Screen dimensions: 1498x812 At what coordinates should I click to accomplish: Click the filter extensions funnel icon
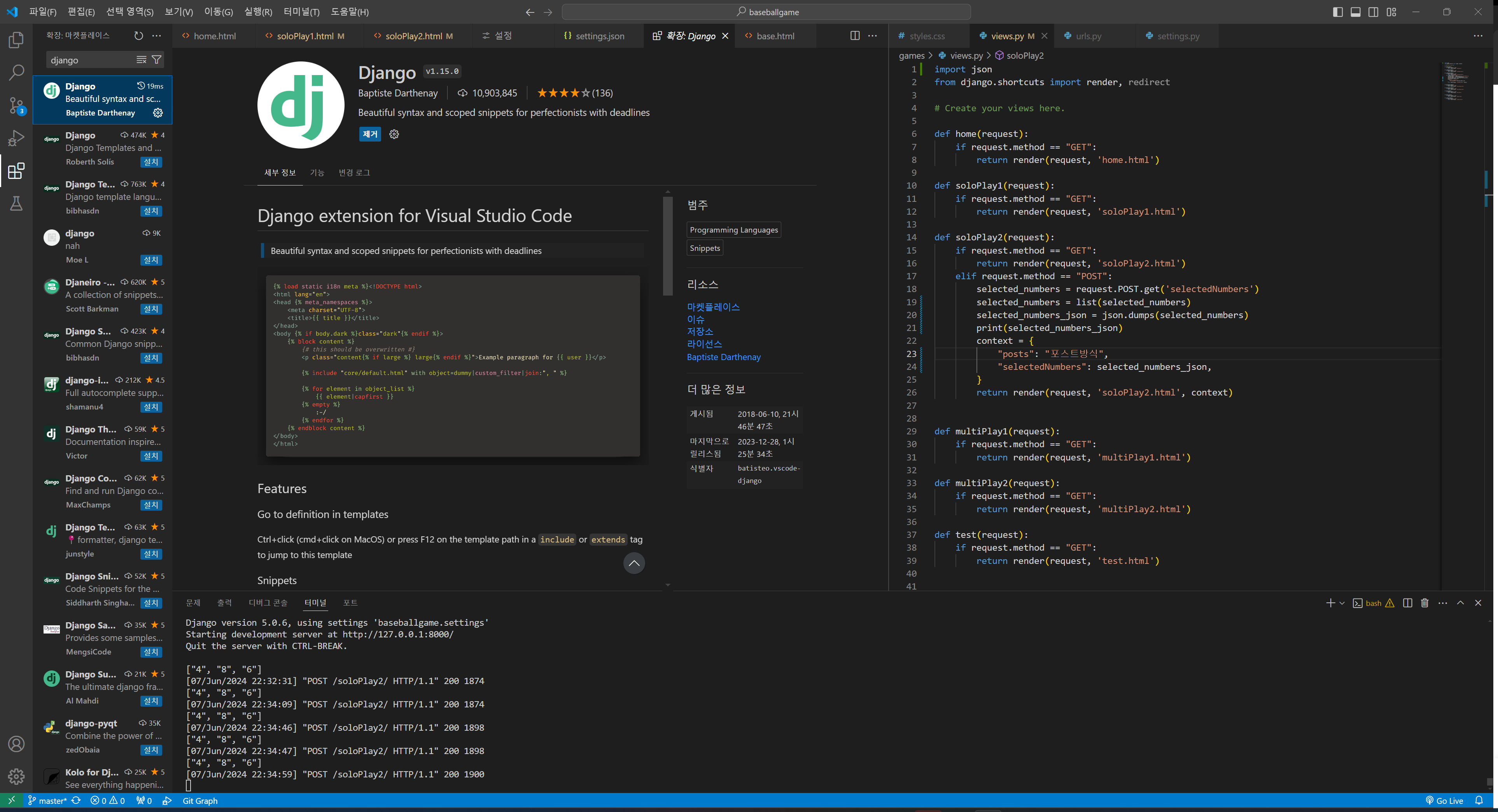[156, 59]
